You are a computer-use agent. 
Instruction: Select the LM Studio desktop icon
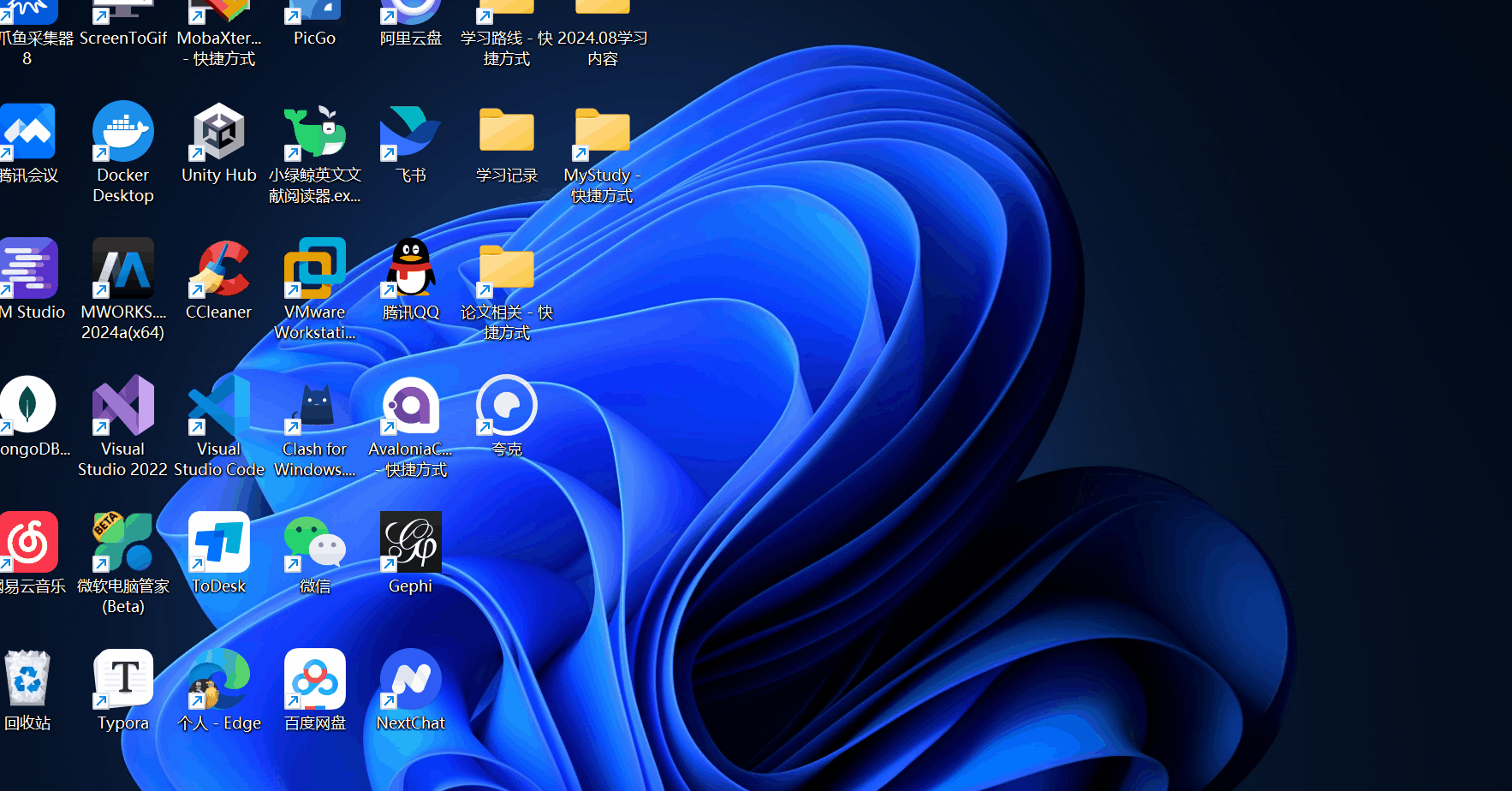point(28,268)
